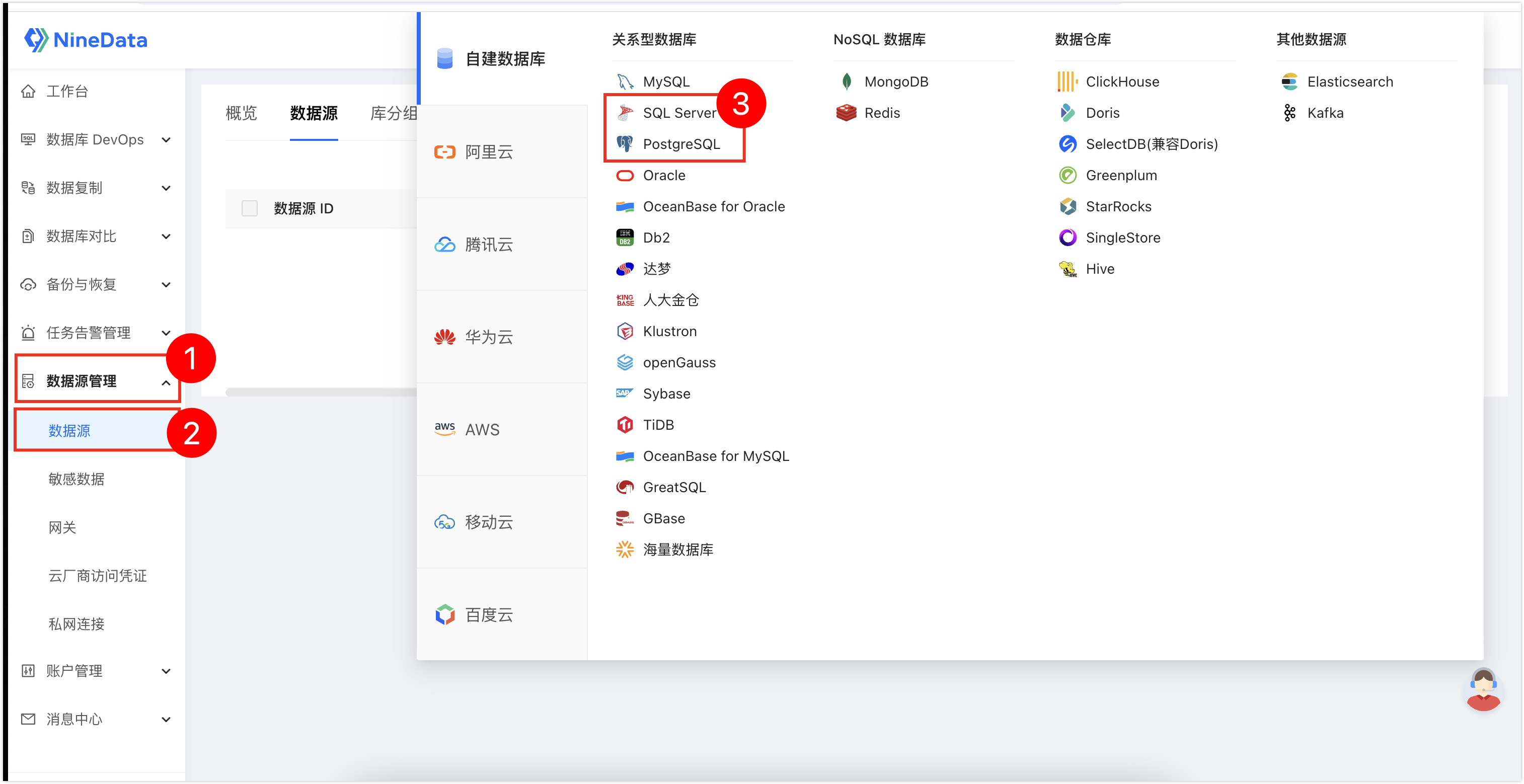Click the Klustron shield icon
Screen dimensions: 1524x784
pyautogui.click(x=625, y=331)
